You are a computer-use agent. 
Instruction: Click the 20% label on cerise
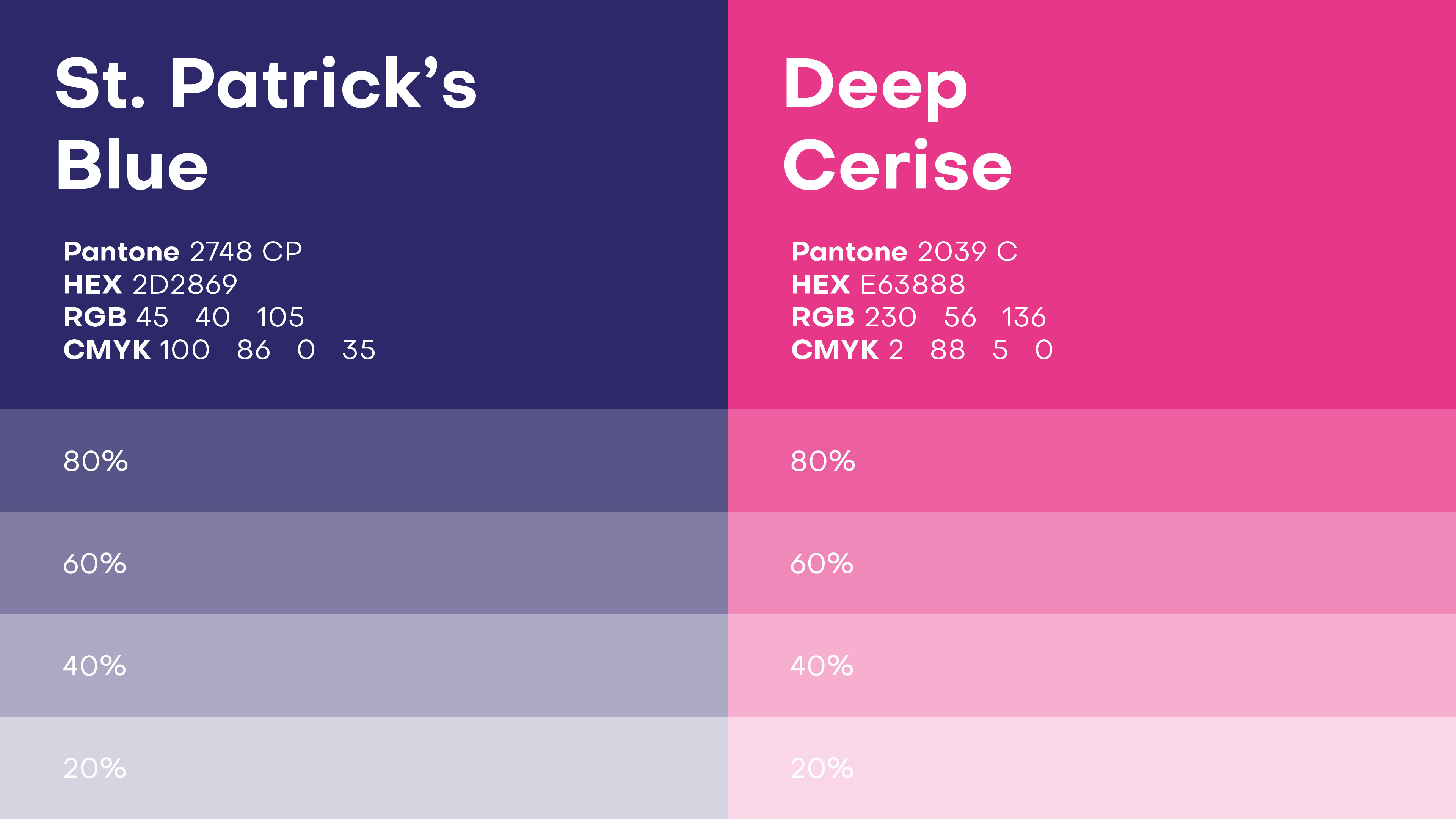[822, 768]
